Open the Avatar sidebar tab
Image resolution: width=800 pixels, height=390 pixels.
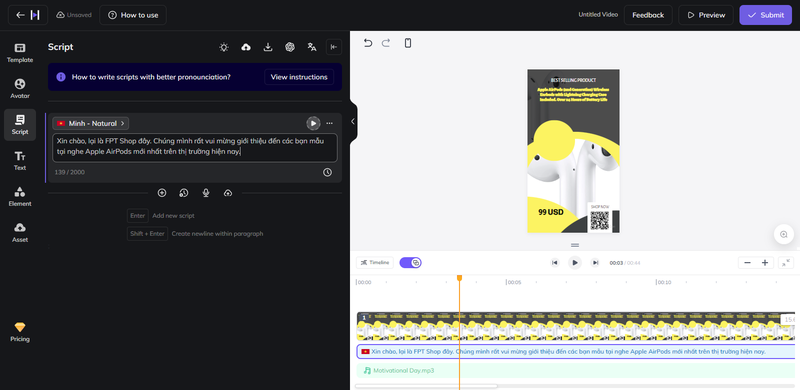(20, 88)
